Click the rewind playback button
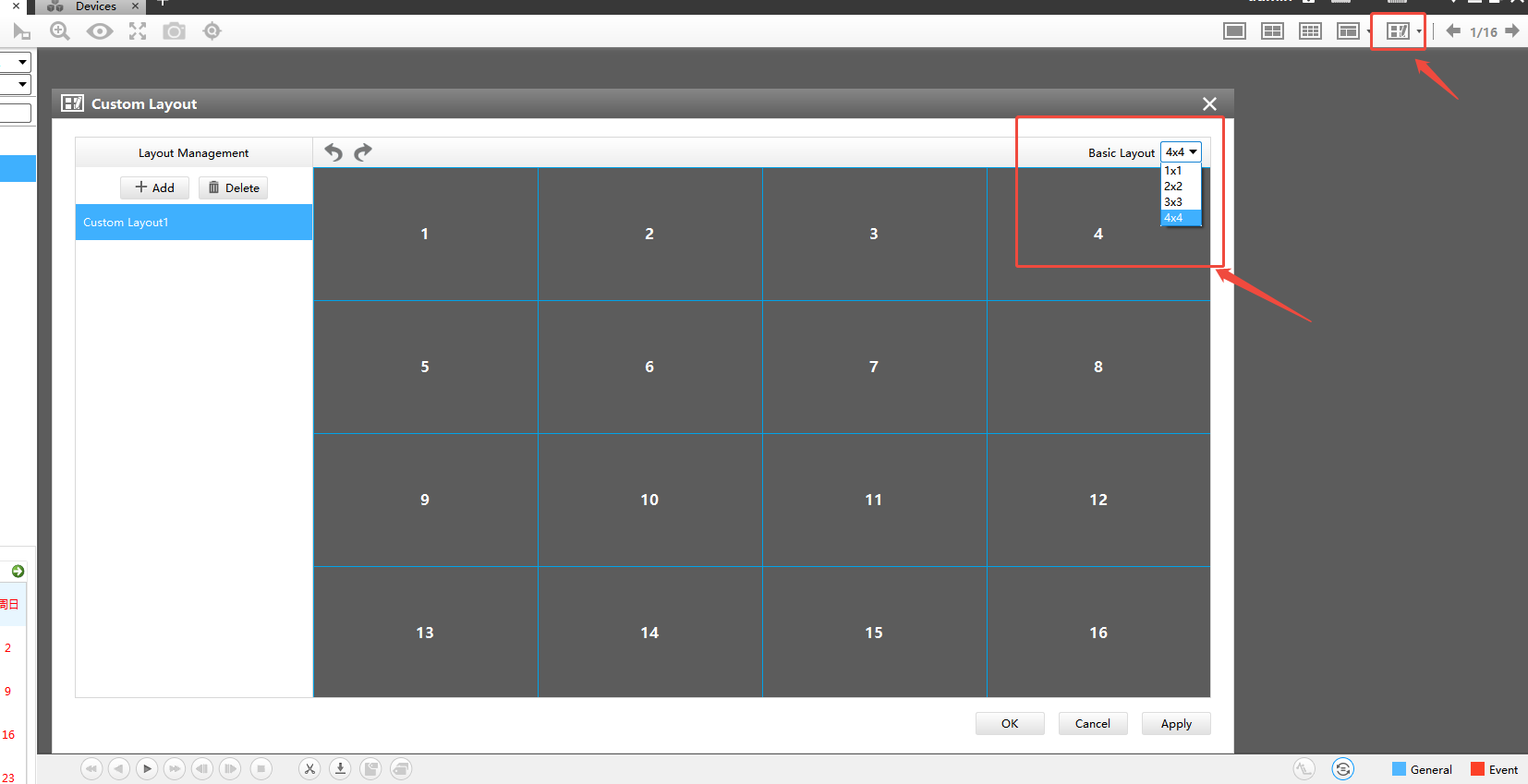The height and width of the screenshot is (784, 1528). (x=91, y=768)
